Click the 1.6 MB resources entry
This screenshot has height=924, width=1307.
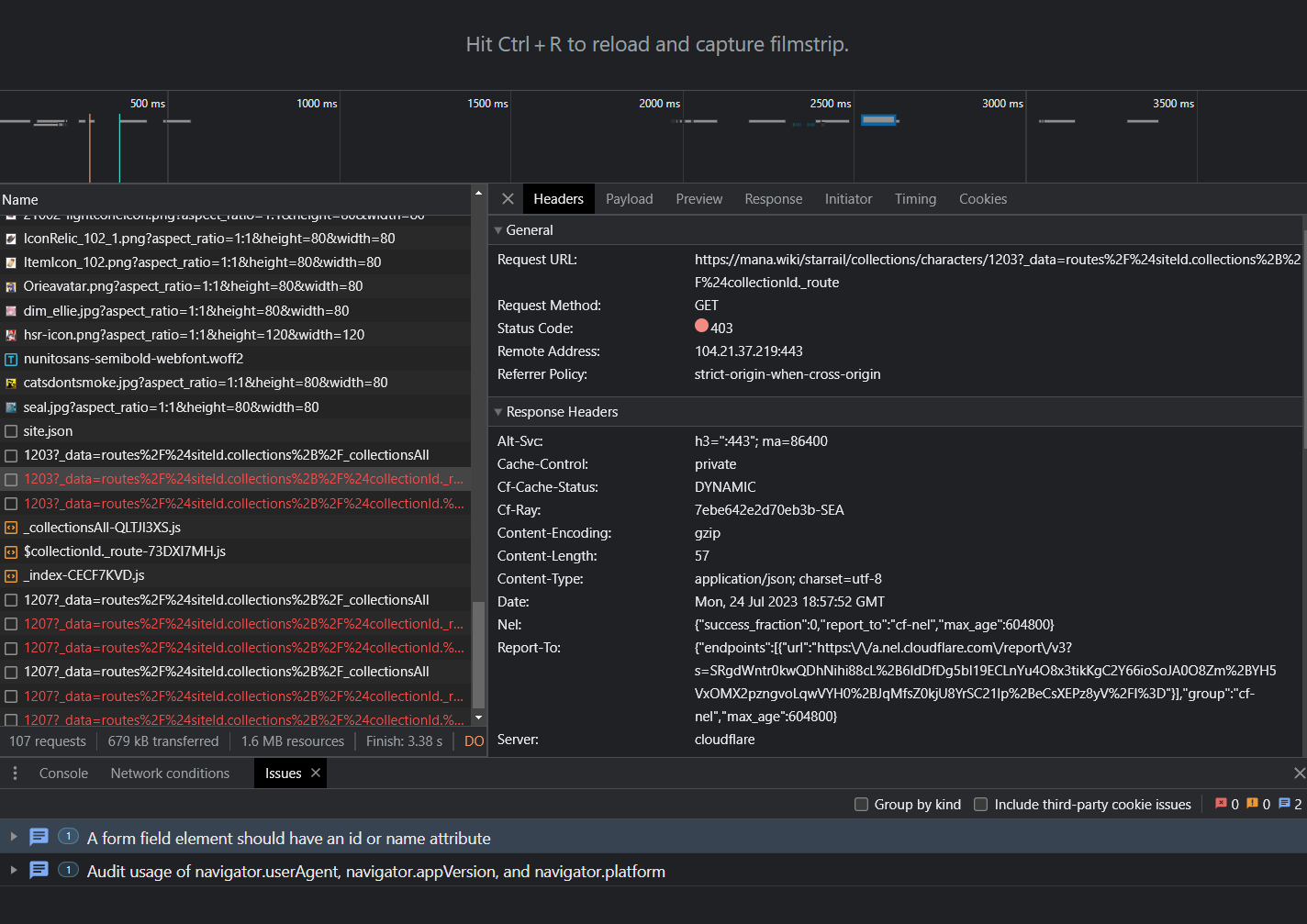[x=293, y=741]
